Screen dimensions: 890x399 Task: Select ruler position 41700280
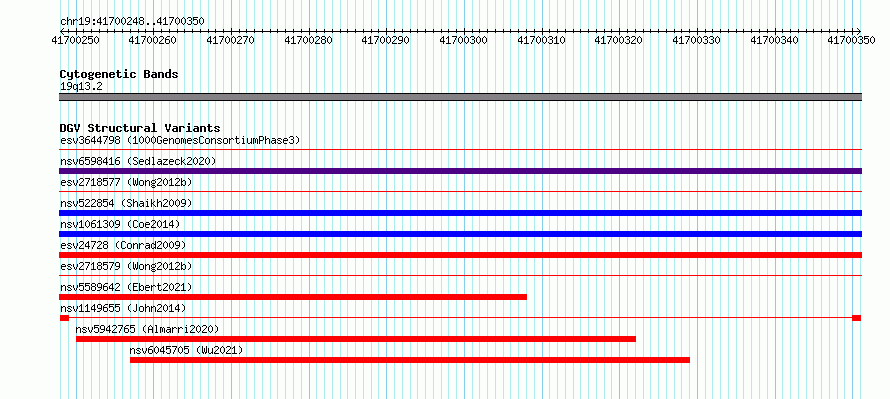tap(308, 40)
